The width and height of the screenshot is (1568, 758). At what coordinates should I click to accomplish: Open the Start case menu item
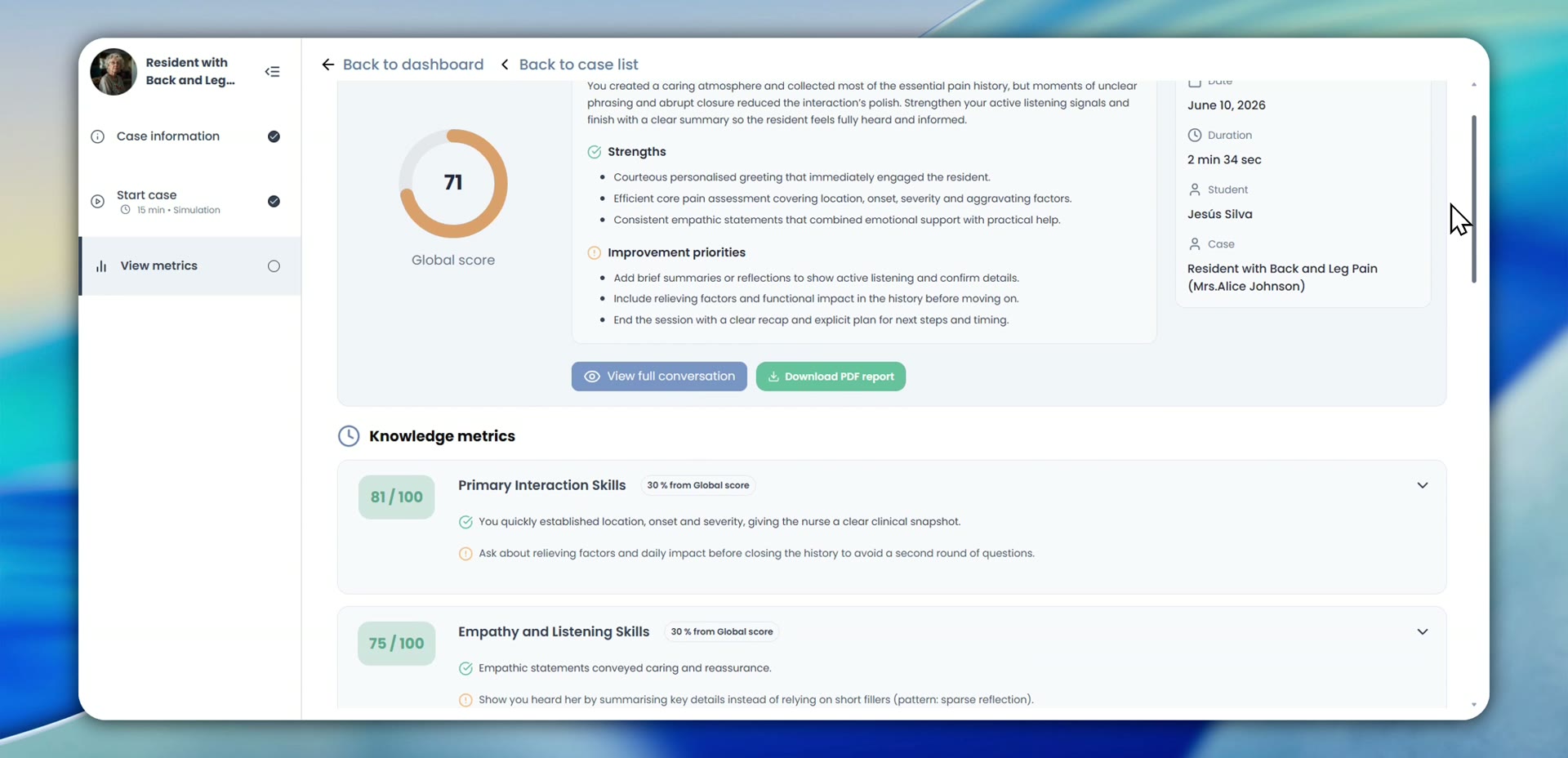(x=189, y=202)
